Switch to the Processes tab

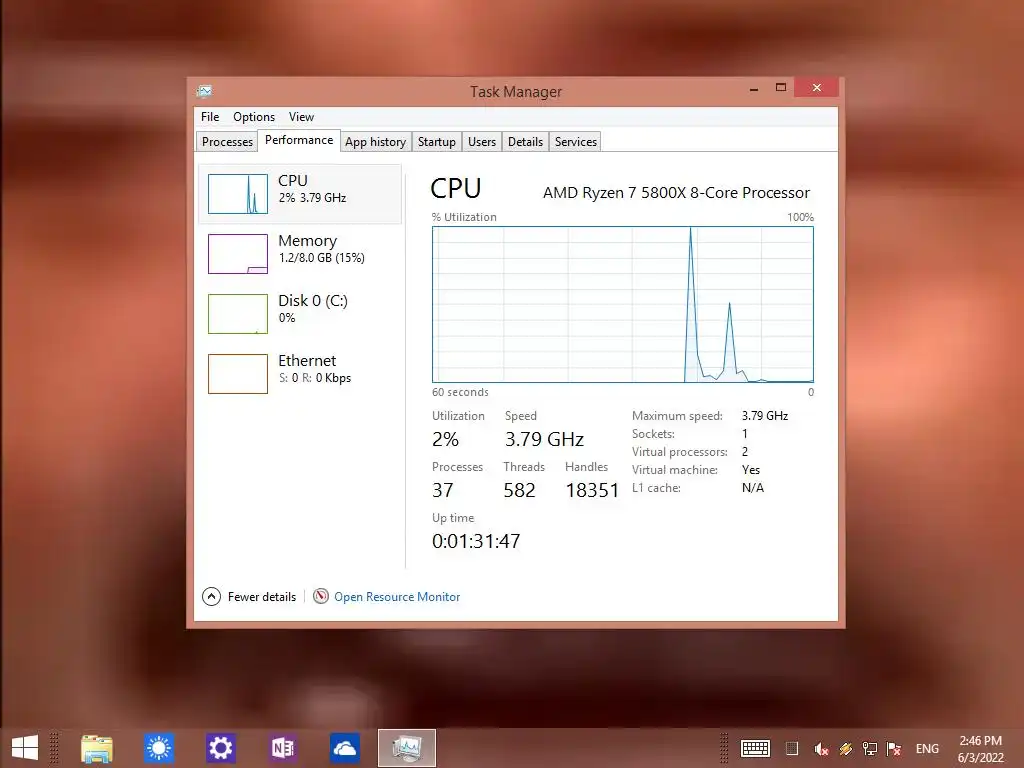[227, 142]
